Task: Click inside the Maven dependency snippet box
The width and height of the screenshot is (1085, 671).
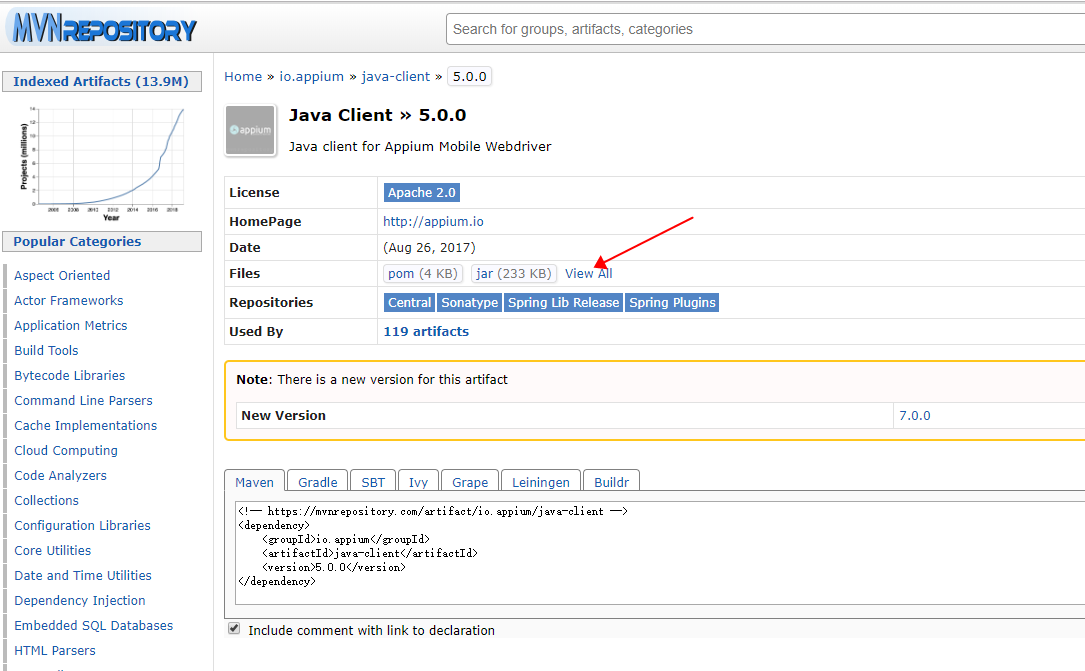Action: [659, 553]
